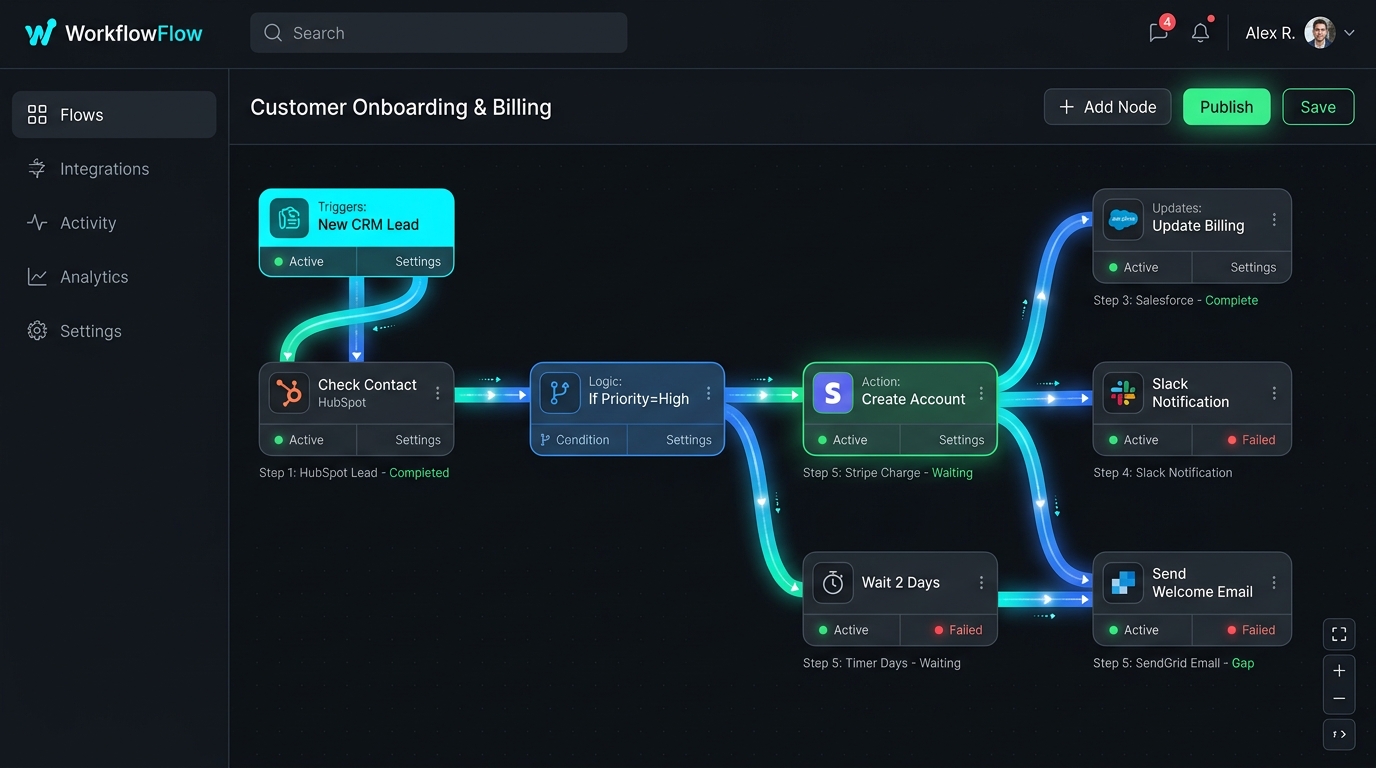
Task: Click Step 4: Slack Notification caption
Action: click(1163, 473)
